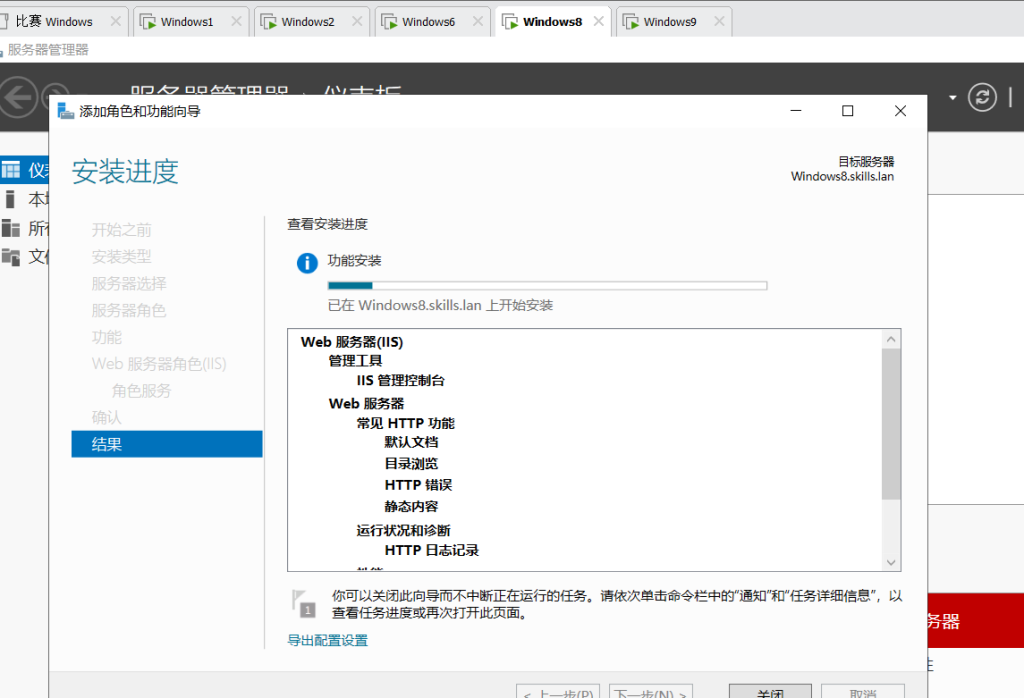Screen dimensions: 1024x698
Task: Click the back arrow in Server Manager
Action: click(x=17, y=97)
